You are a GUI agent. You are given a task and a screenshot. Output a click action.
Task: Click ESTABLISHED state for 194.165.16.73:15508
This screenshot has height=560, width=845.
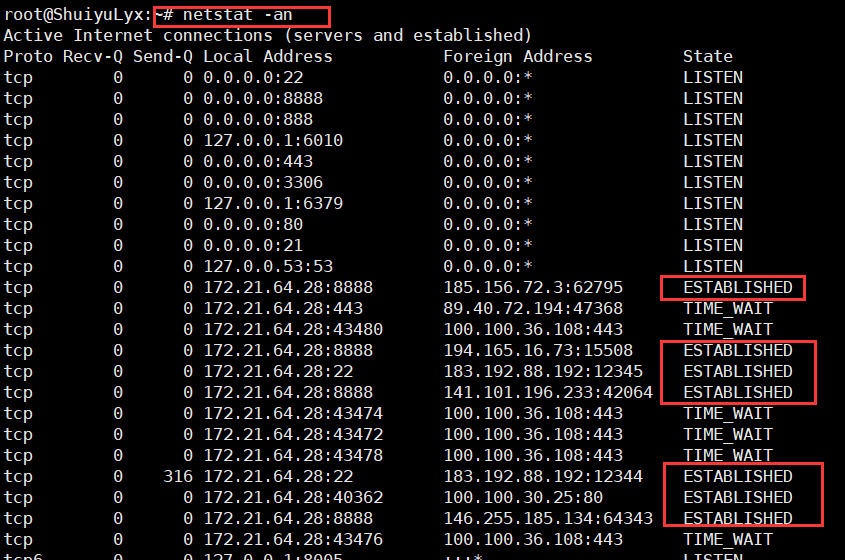click(738, 351)
